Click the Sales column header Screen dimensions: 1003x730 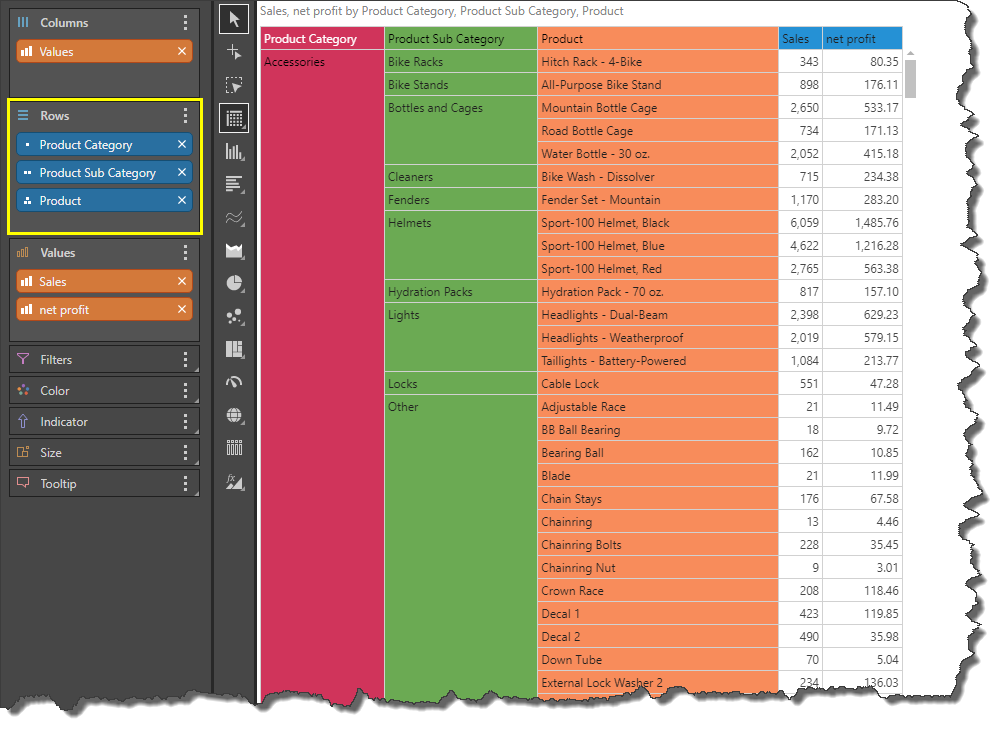[799, 39]
